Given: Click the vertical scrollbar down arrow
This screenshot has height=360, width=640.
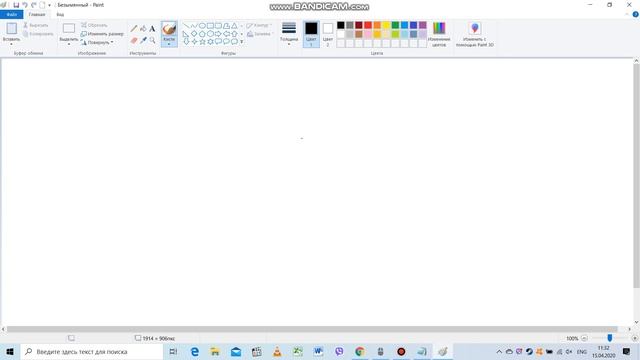Looking at the screenshot, I should pyautogui.click(x=636, y=322).
